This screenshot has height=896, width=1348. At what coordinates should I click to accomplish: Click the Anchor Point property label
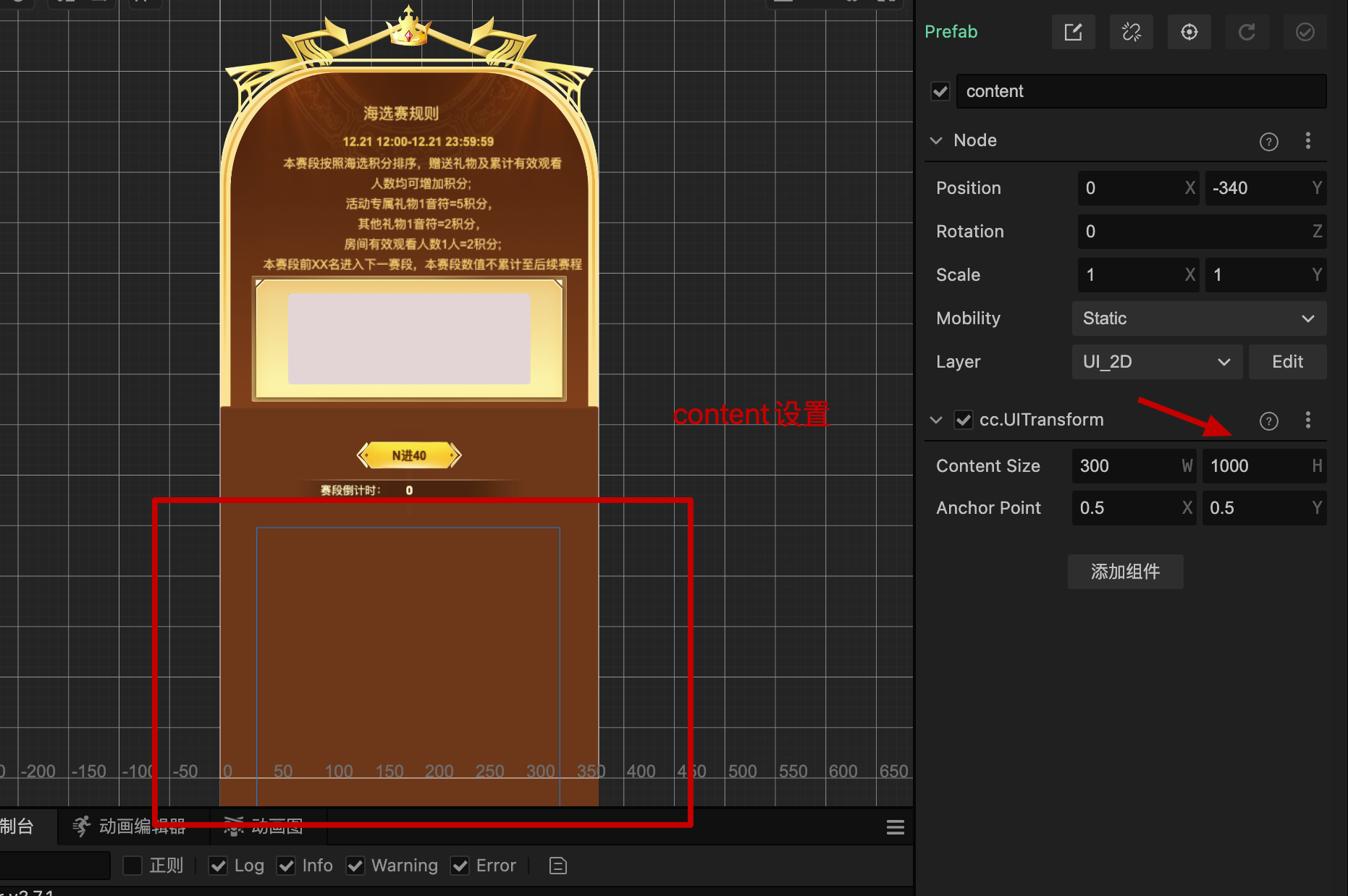click(x=988, y=508)
